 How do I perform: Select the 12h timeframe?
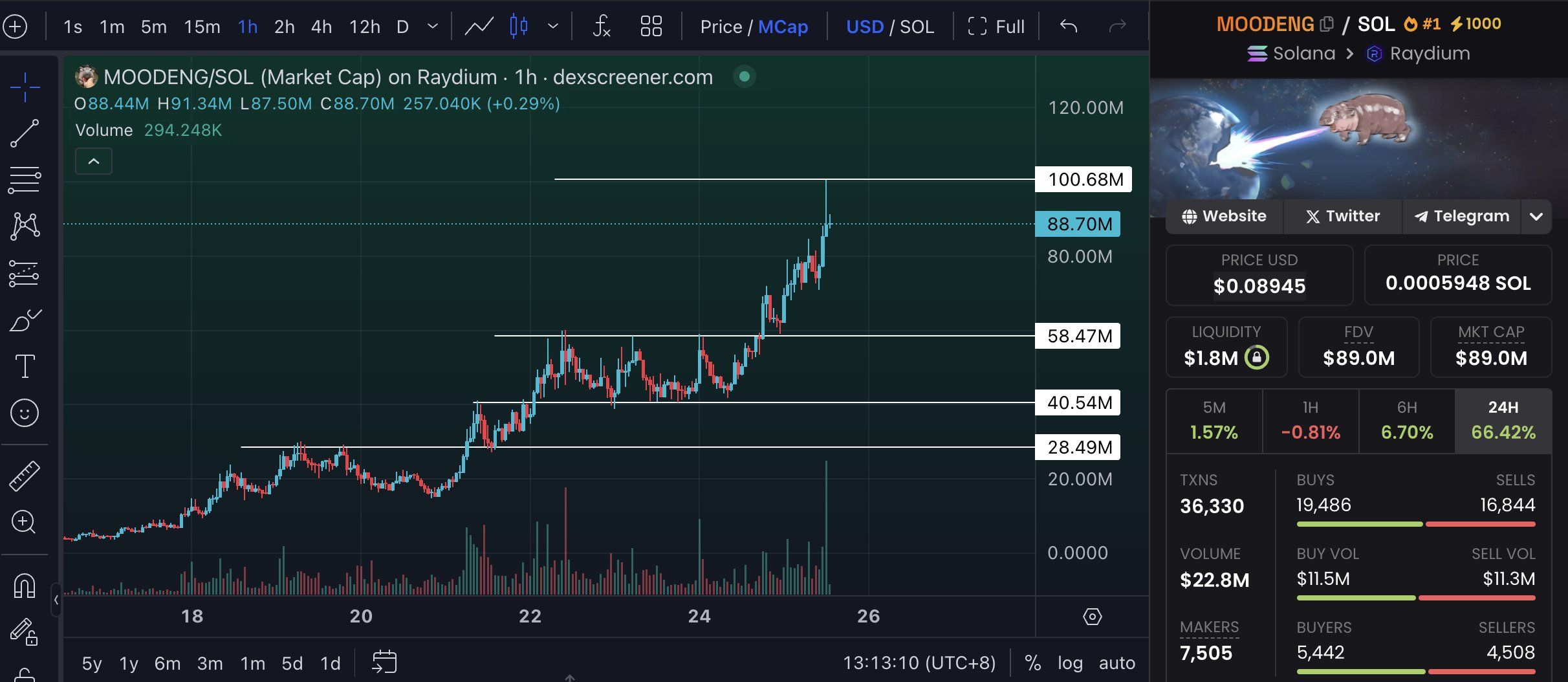365,27
